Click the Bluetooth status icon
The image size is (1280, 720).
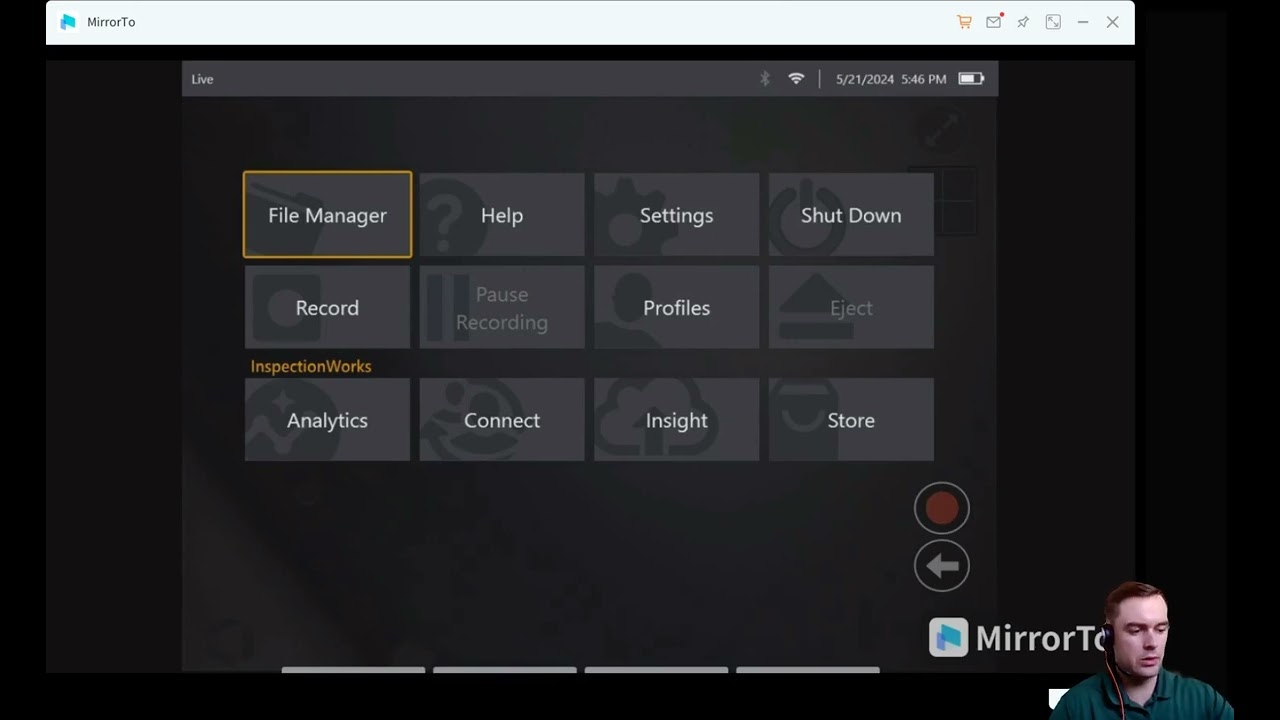tap(765, 79)
